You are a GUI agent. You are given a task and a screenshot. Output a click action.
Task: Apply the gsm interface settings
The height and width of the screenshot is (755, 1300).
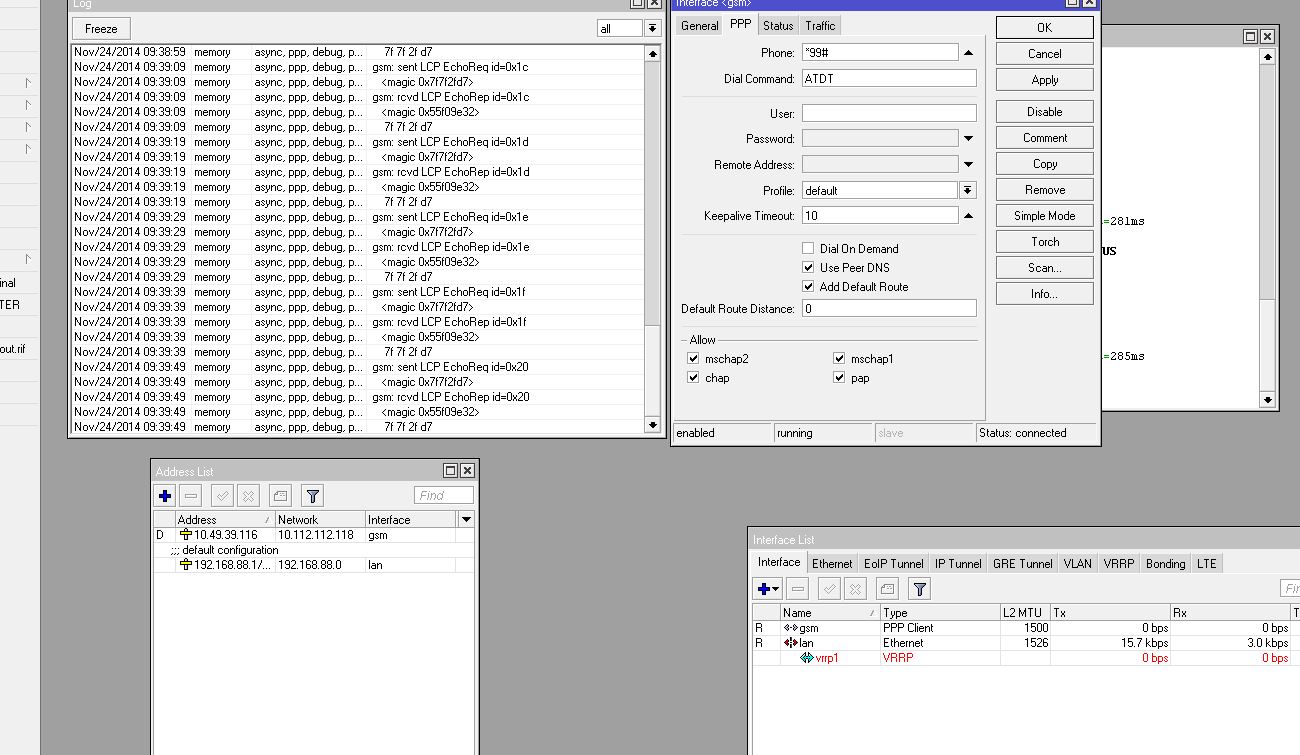pyautogui.click(x=1044, y=80)
